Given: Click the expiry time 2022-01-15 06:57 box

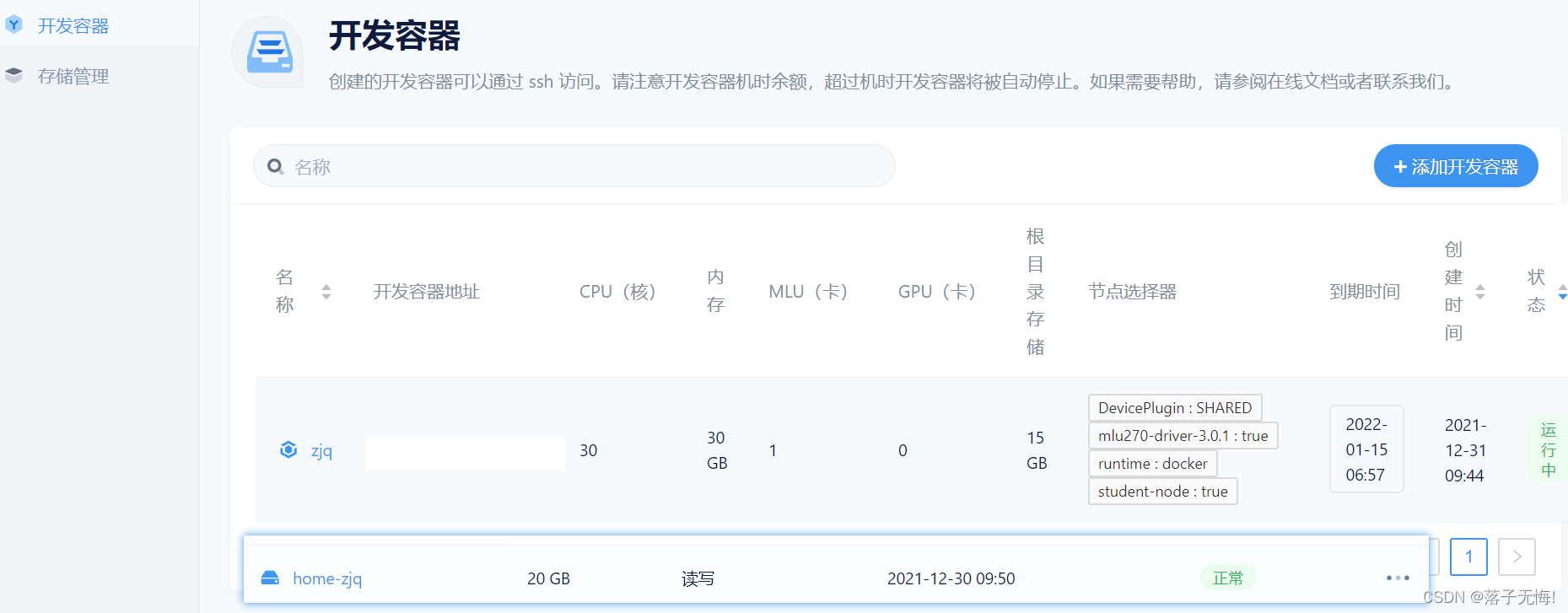Looking at the screenshot, I should (1366, 449).
